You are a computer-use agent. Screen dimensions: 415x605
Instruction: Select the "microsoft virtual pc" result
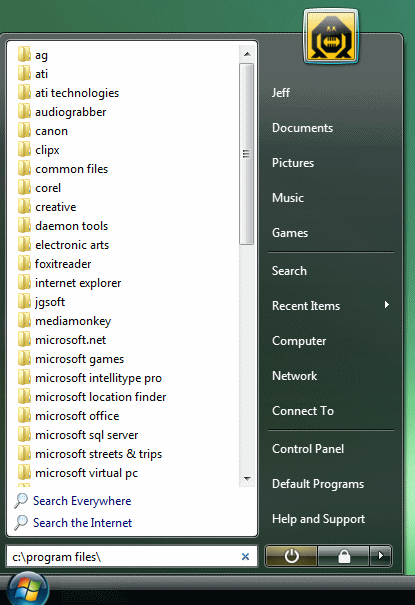[86, 473]
